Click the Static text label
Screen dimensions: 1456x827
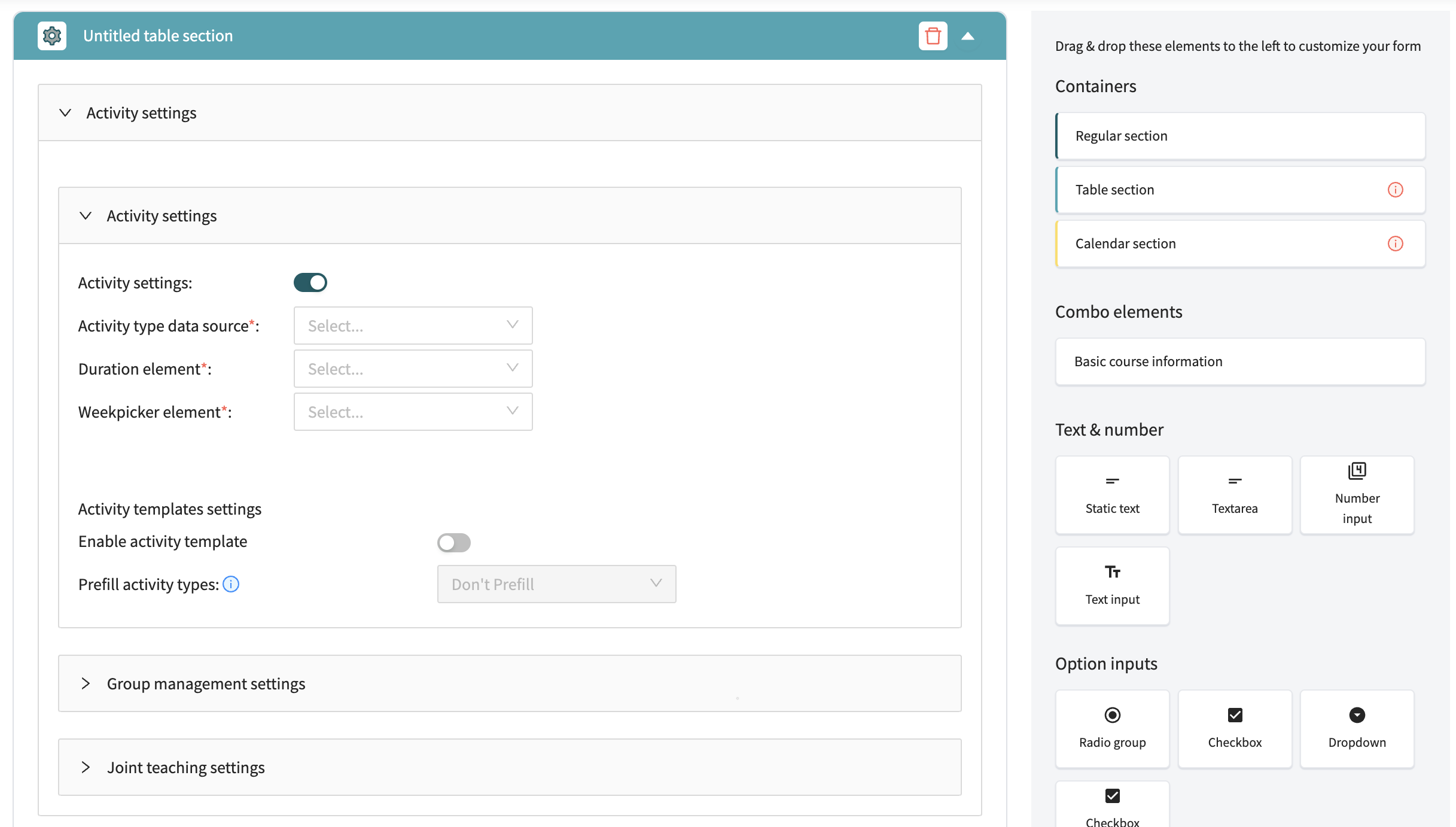click(x=1113, y=509)
